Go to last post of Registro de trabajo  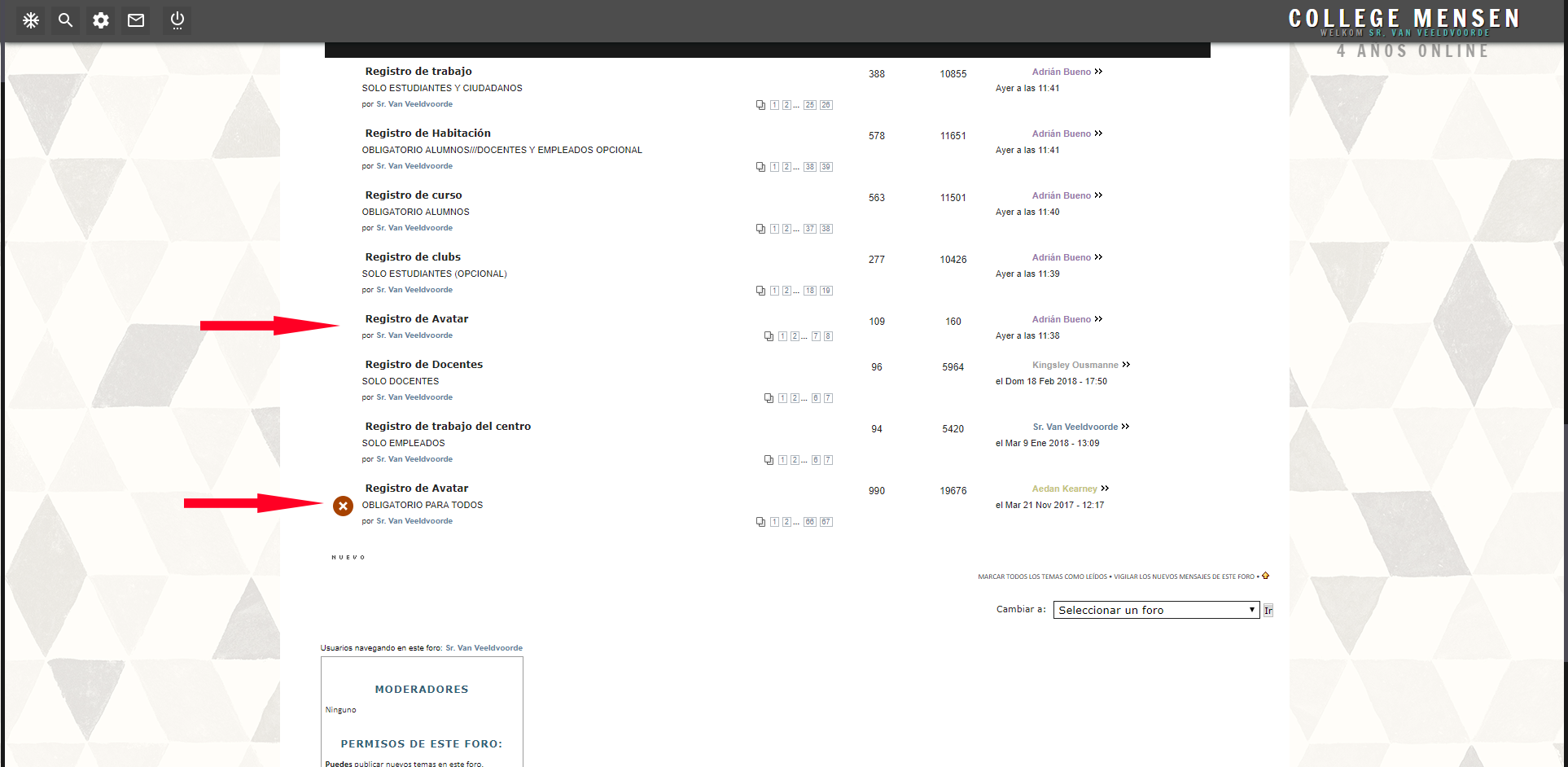[x=1098, y=72]
